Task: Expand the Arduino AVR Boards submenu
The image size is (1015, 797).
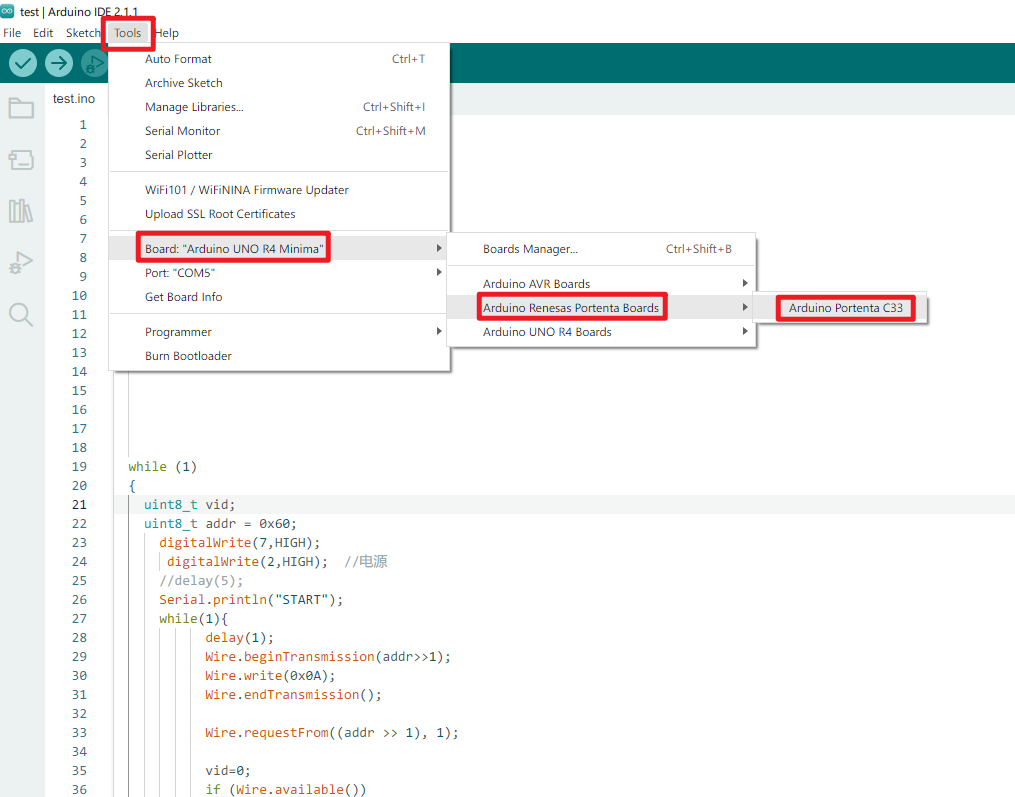Action: click(x=601, y=284)
